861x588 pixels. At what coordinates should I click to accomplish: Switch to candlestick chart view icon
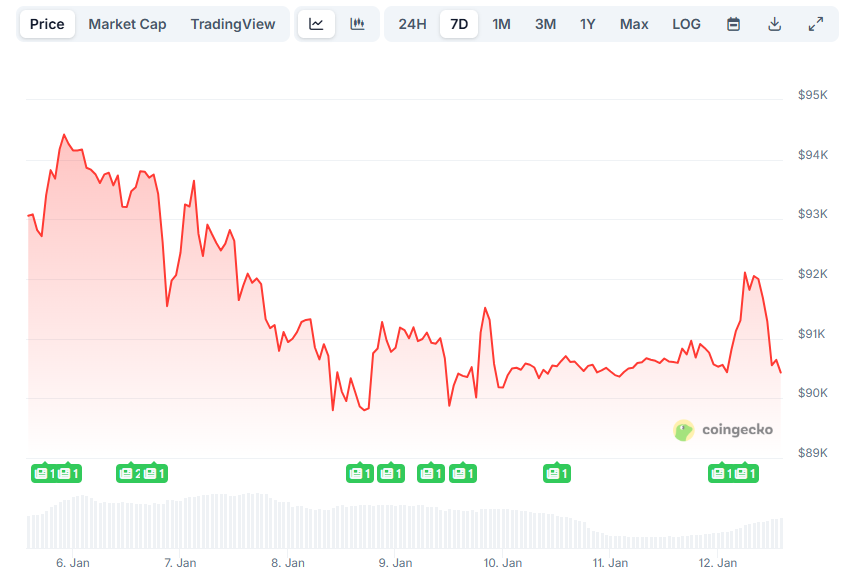tap(357, 24)
